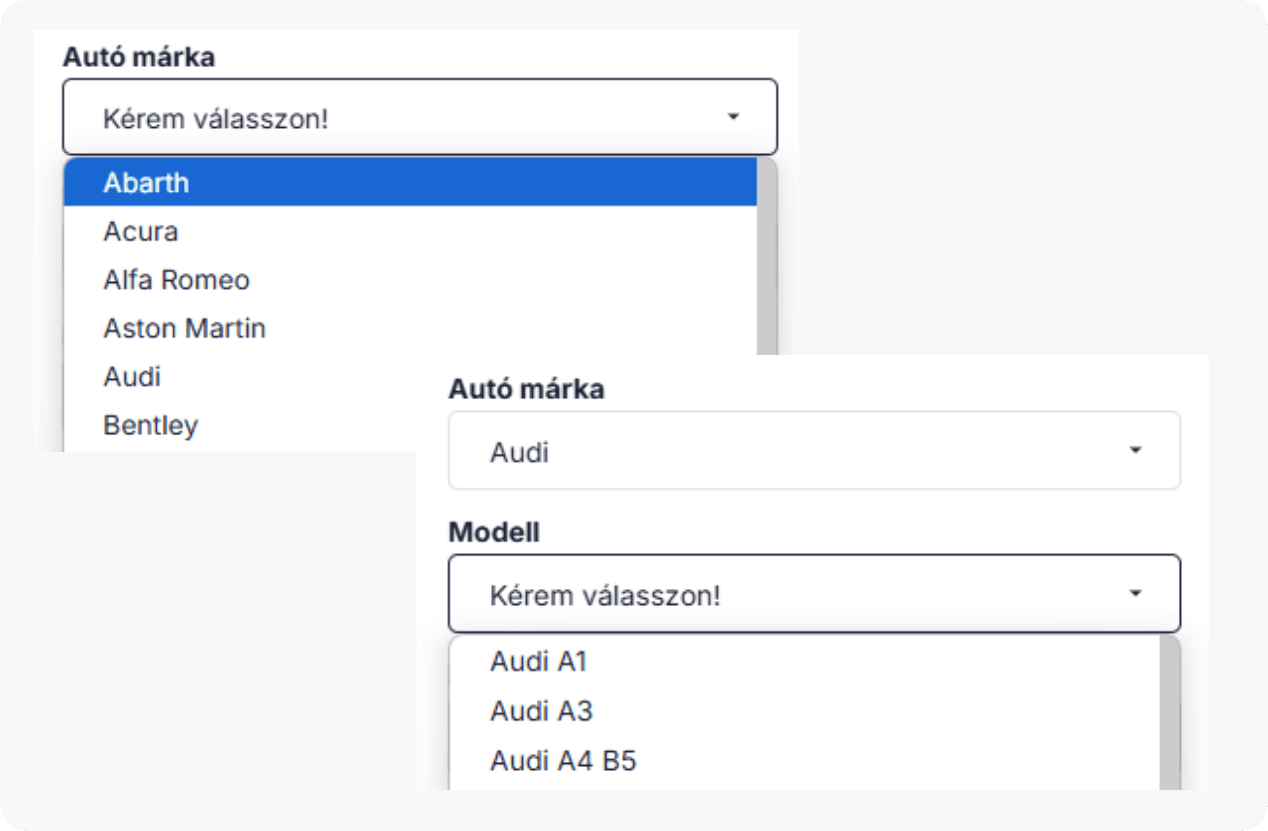Click the Modell field label
Viewport: 1268px width, 831px height.
tap(494, 533)
